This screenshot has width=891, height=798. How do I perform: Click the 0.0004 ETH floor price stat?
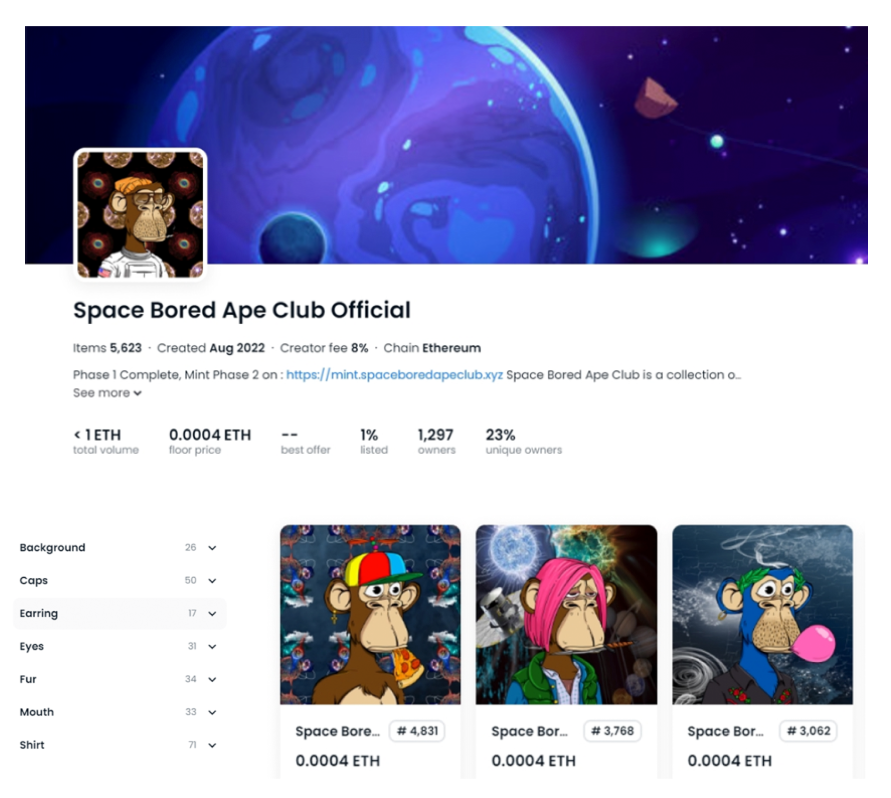click(x=210, y=435)
